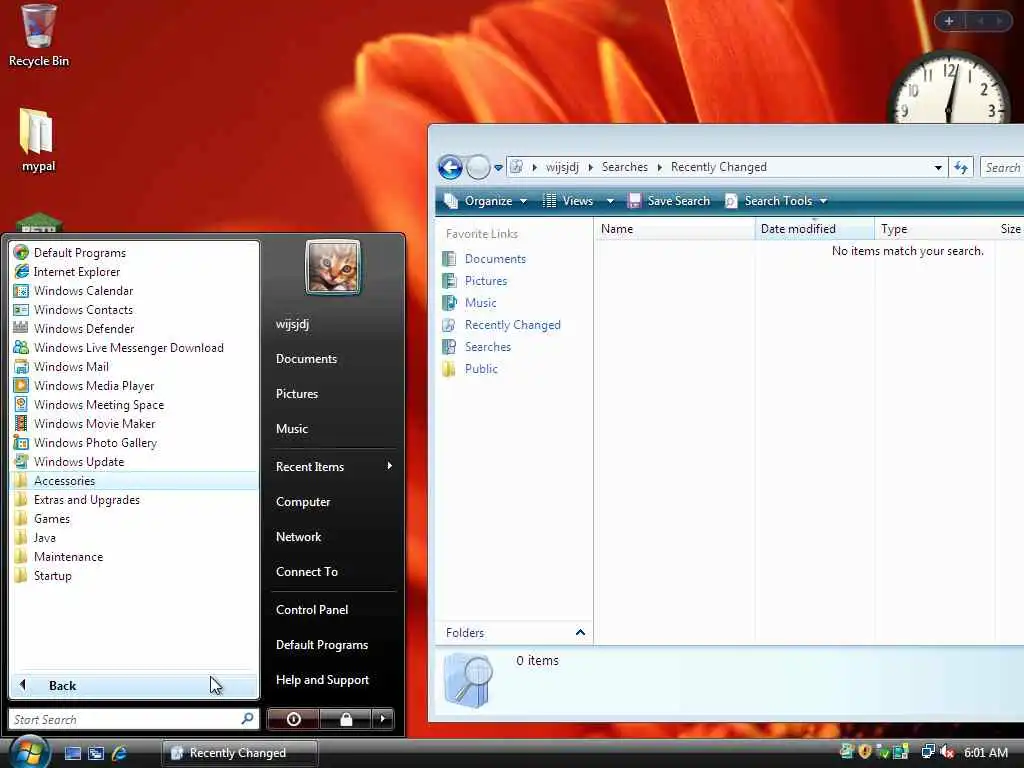The height and width of the screenshot is (768, 1024).
Task: Open Network from the Start menu
Action: pyautogui.click(x=333, y=537)
